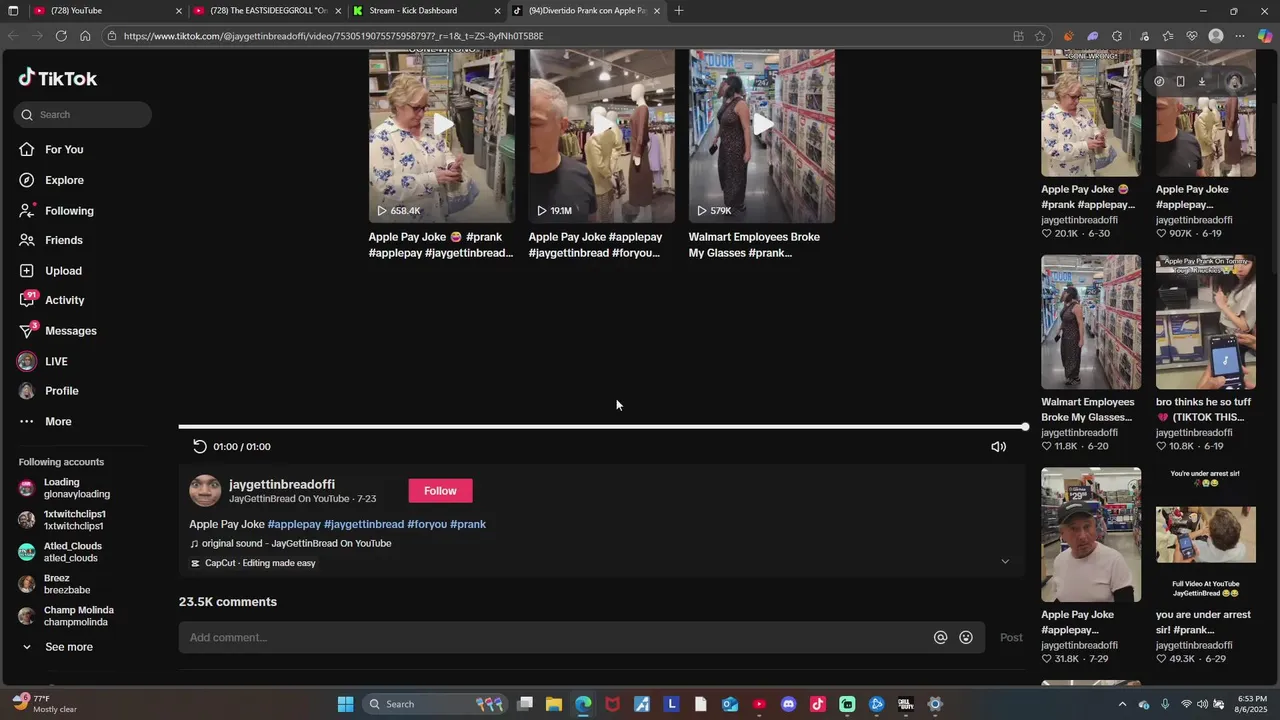Image resolution: width=1280 pixels, height=720 pixels.
Task: Open Discord from taskbar
Action: click(788, 704)
